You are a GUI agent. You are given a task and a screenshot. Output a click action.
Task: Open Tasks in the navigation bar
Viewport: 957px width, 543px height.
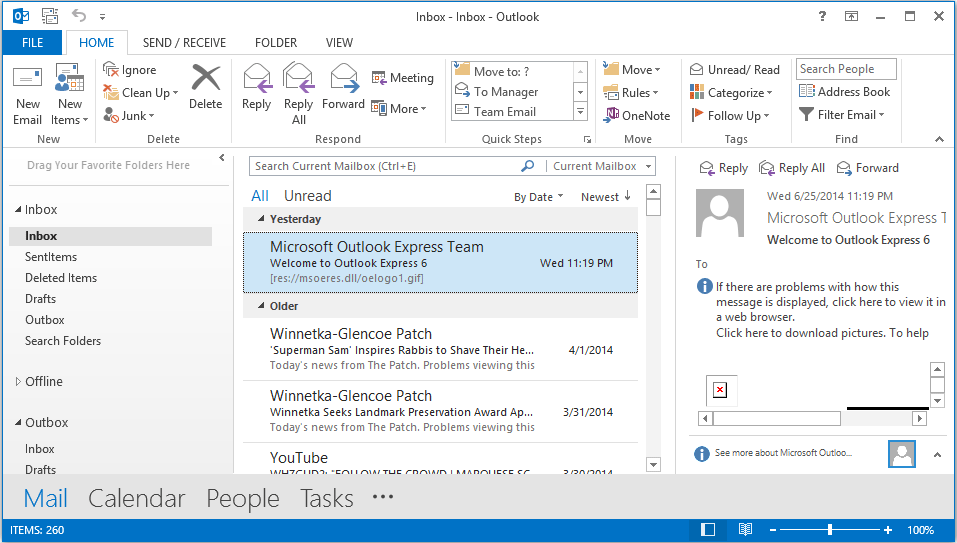[327, 498]
